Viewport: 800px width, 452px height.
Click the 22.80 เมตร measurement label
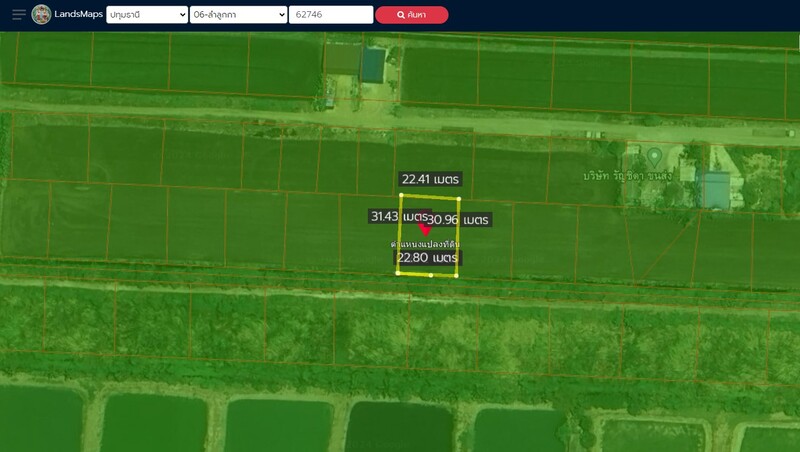click(427, 257)
